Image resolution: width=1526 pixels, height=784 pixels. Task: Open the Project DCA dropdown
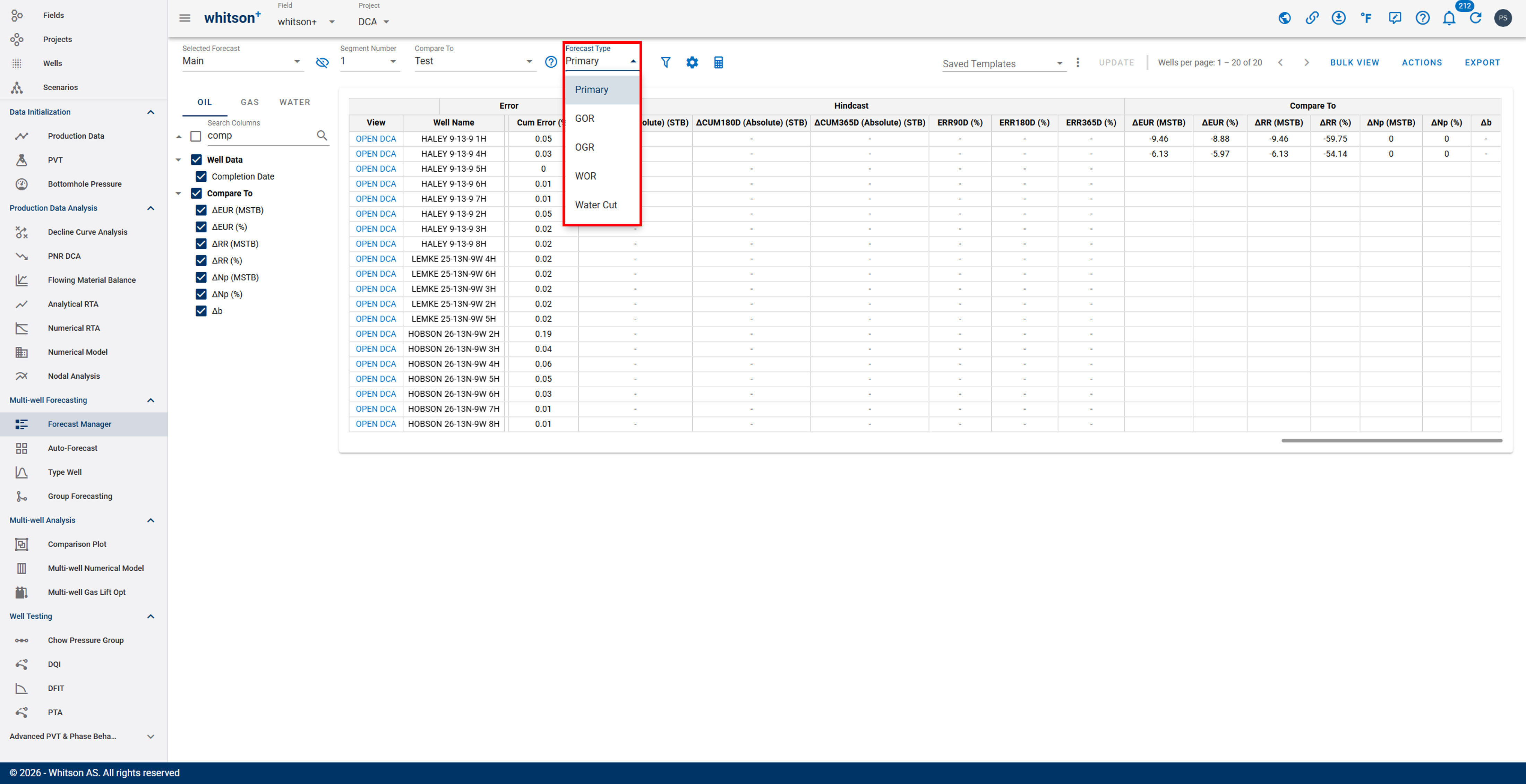[374, 22]
